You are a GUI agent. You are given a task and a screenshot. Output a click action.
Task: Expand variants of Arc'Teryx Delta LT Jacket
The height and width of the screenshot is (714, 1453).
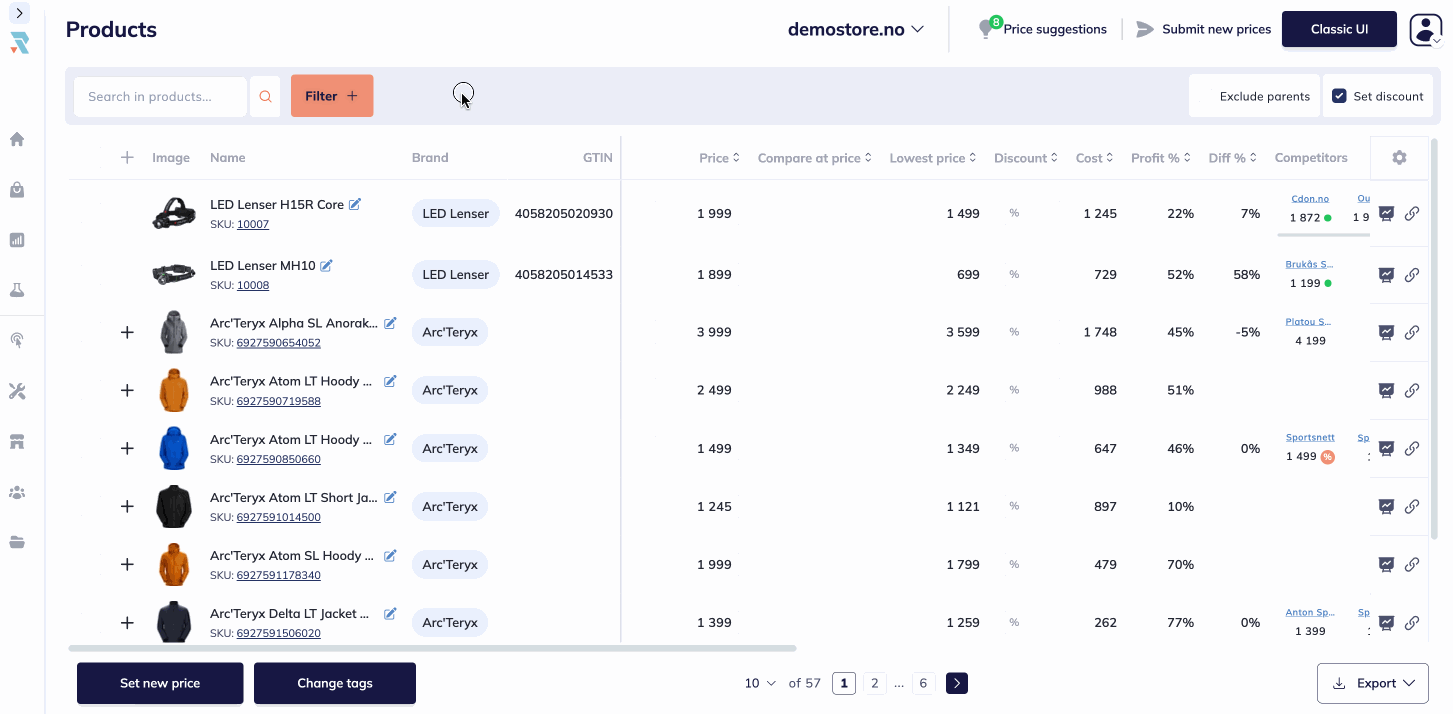pos(127,622)
